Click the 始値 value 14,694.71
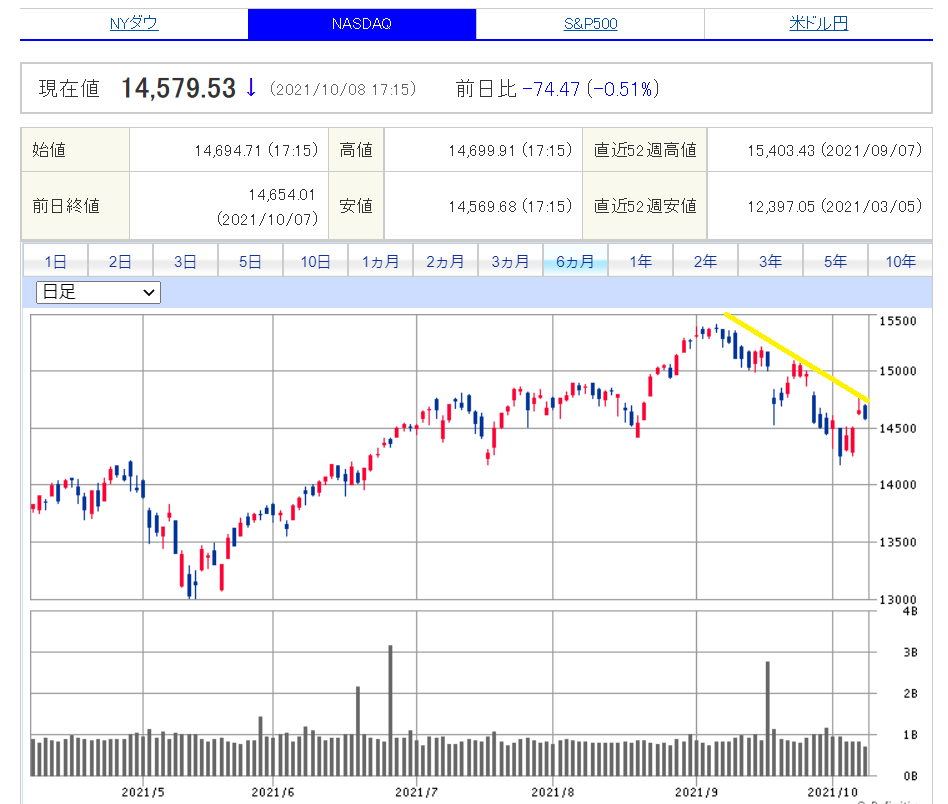 pyautogui.click(x=229, y=151)
